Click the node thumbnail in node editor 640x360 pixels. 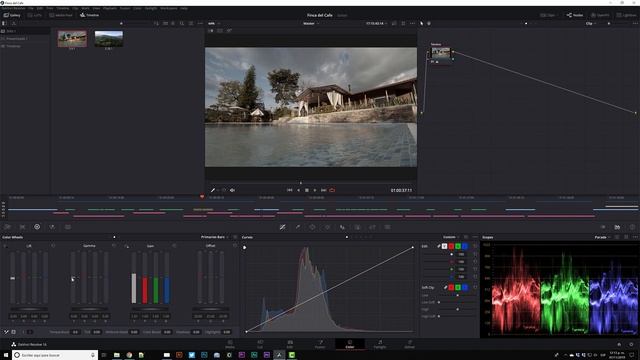pos(441,53)
